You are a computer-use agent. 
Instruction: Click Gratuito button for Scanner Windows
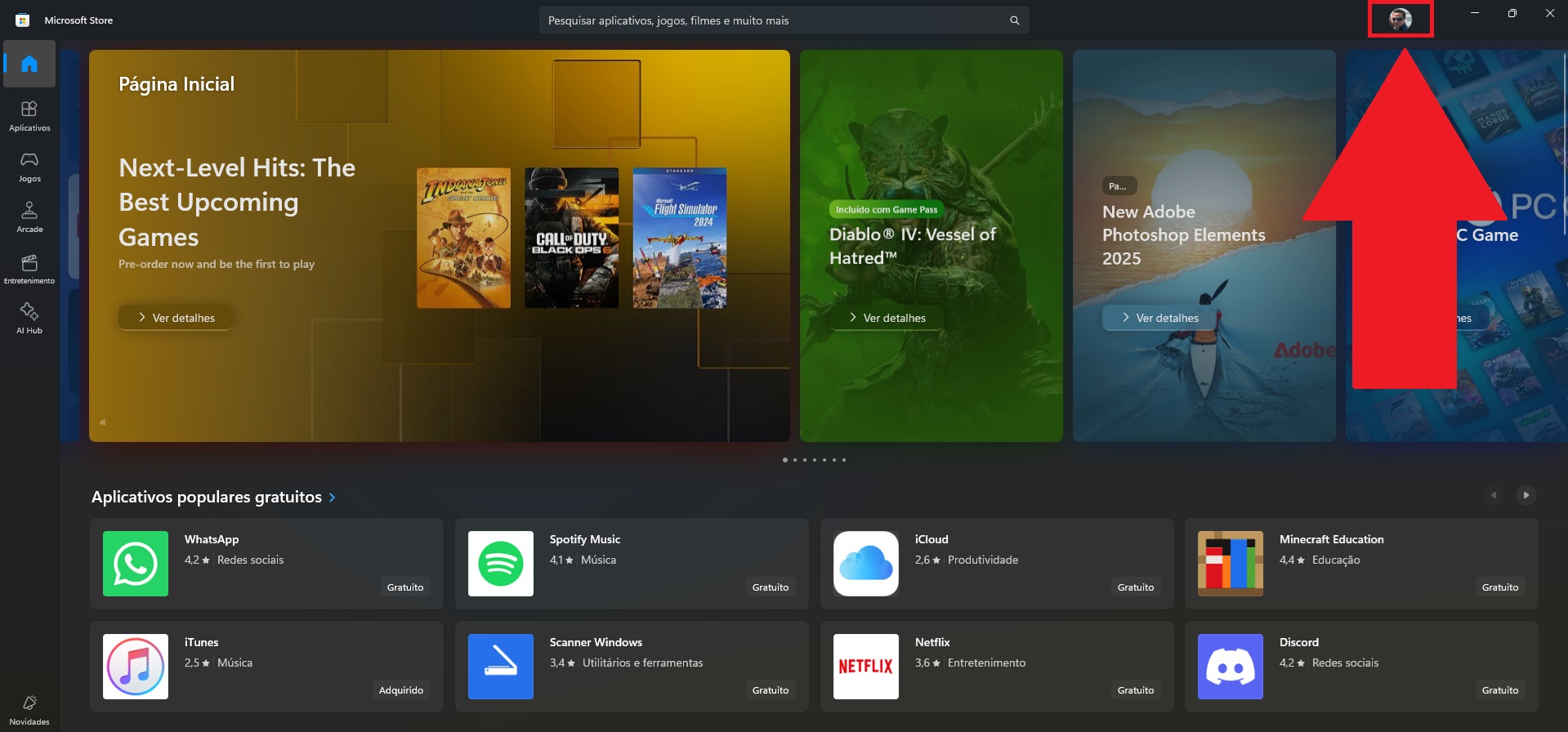click(771, 690)
